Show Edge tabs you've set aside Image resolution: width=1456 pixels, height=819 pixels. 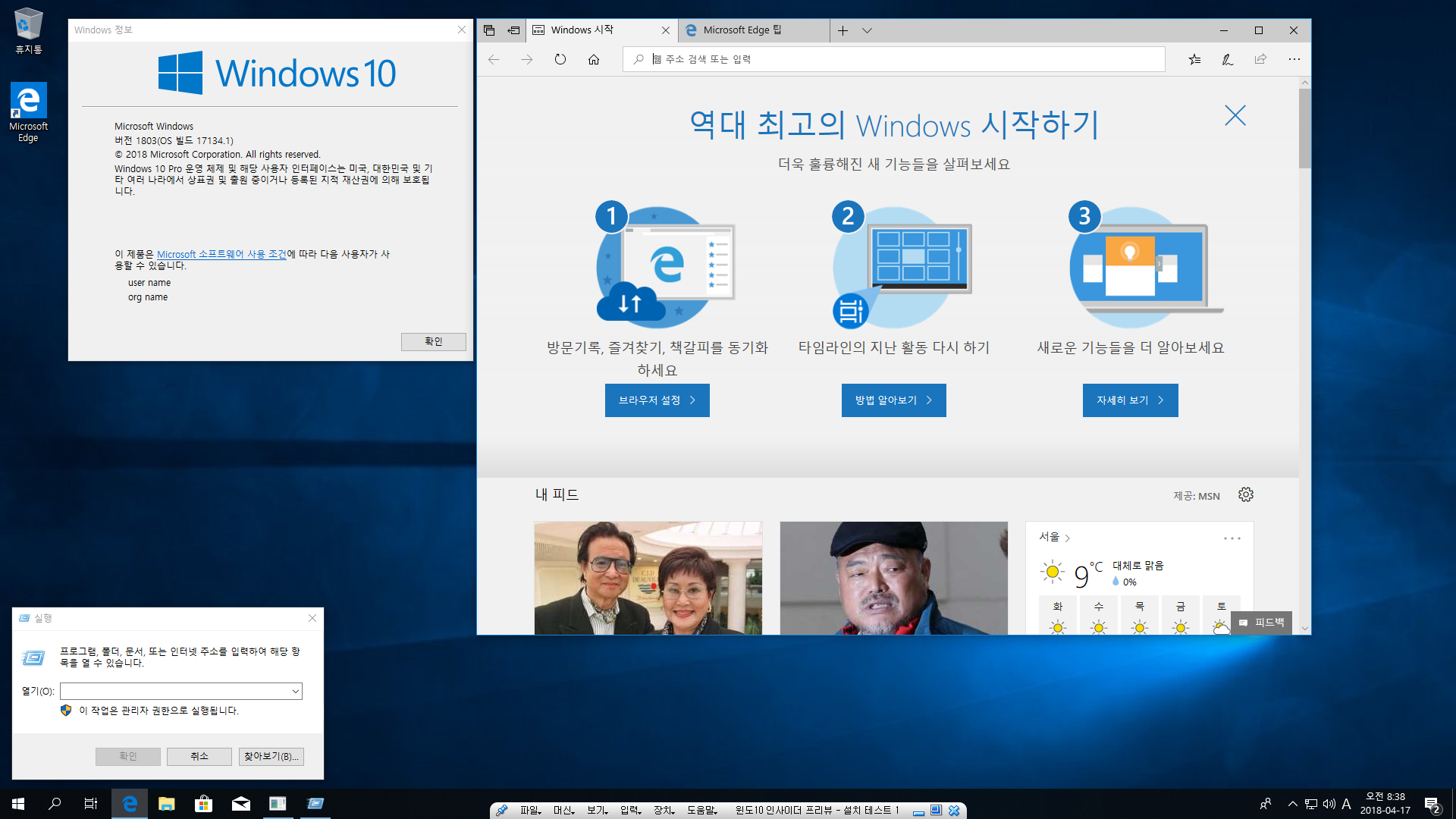click(489, 30)
